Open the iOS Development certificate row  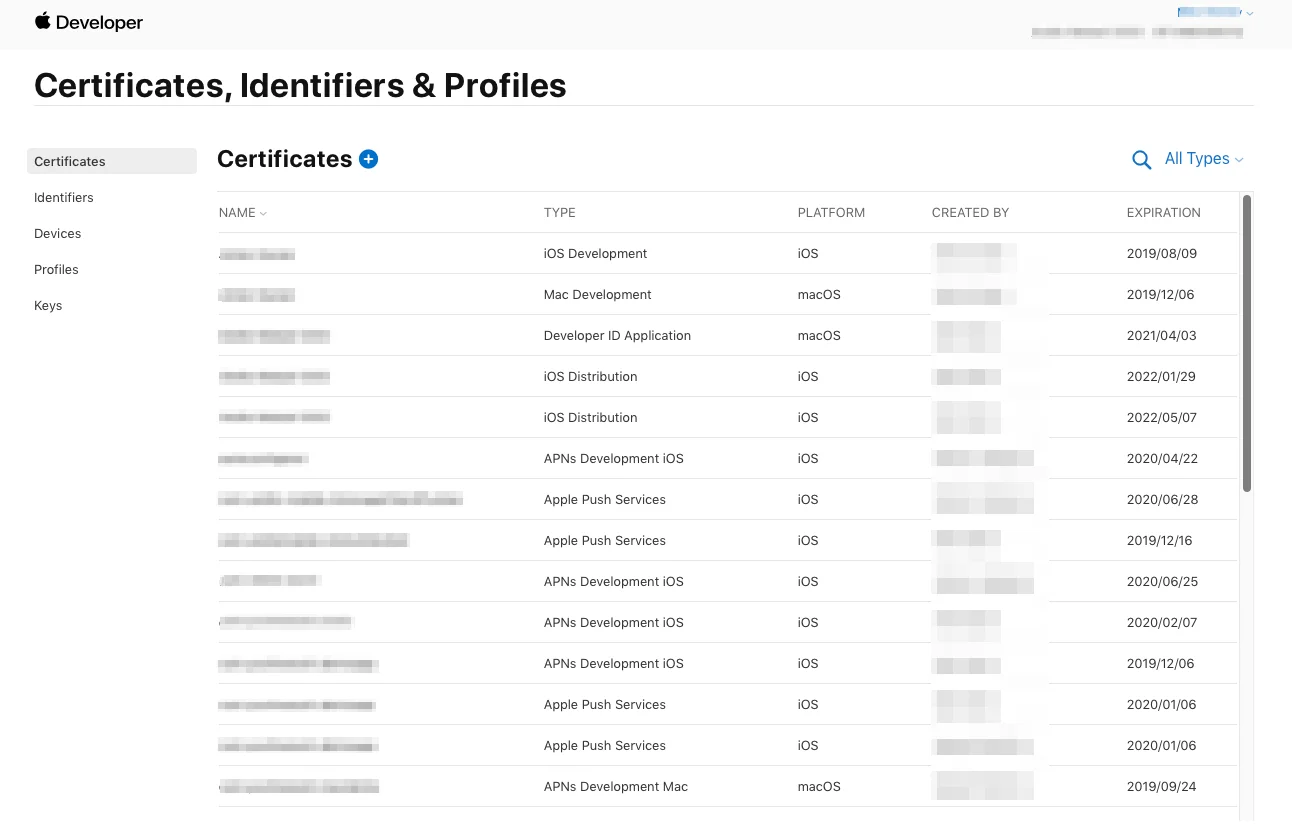click(x=595, y=254)
